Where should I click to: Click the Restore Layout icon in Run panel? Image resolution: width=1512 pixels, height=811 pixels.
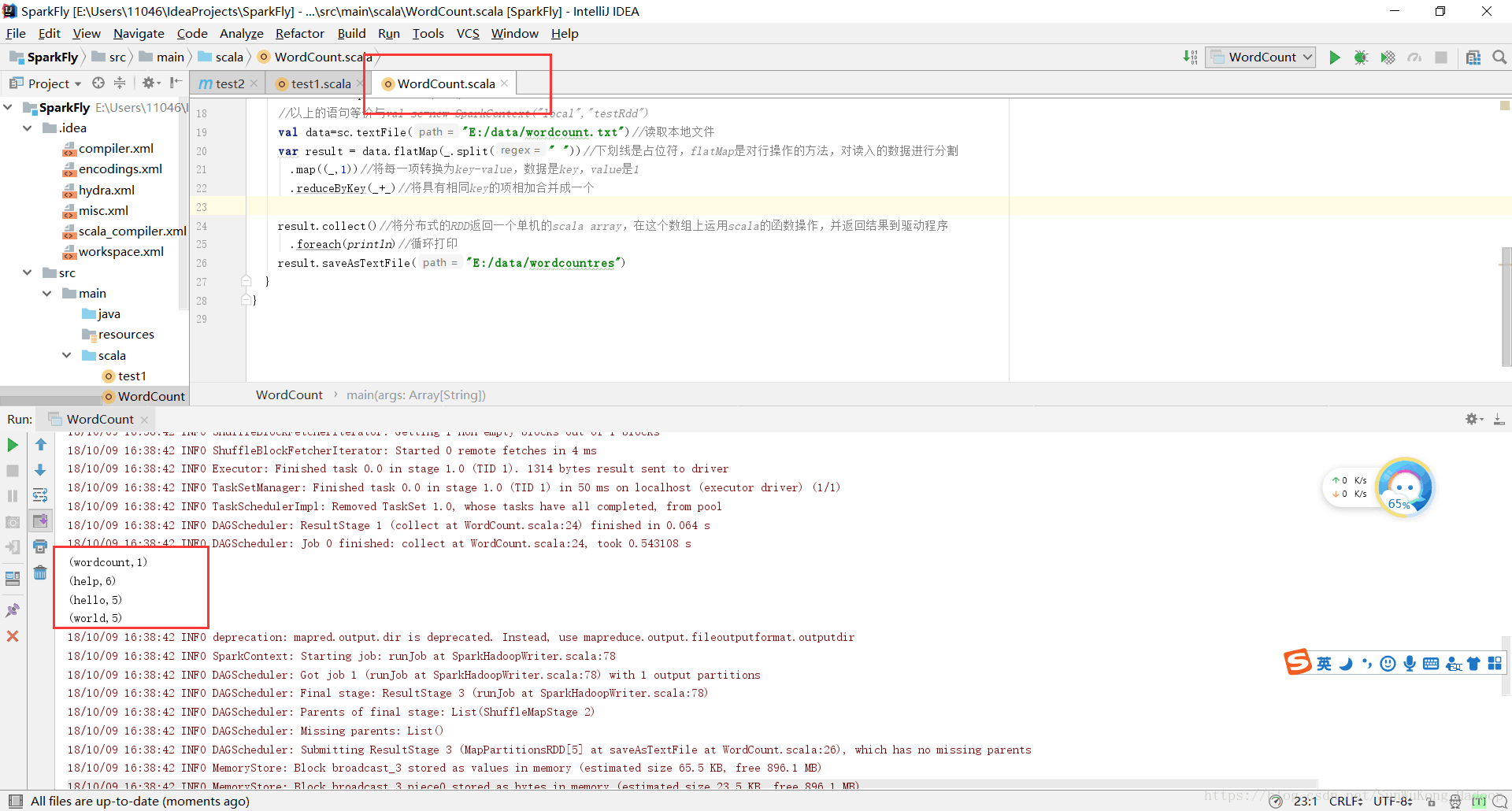pos(13,578)
